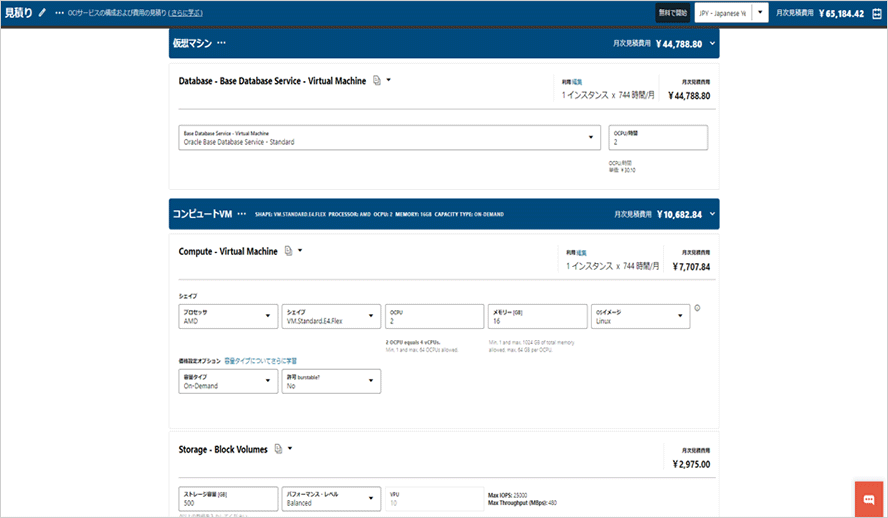Click the copy icon next to Database - Base Database Service
This screenshot has width=888, height=518.
click(377, 80)
